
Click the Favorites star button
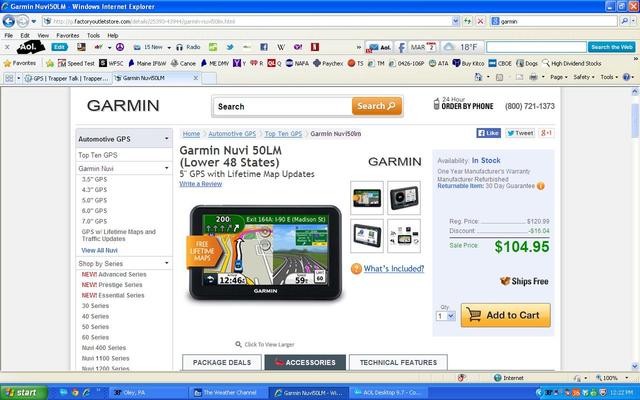pos(19,63)
